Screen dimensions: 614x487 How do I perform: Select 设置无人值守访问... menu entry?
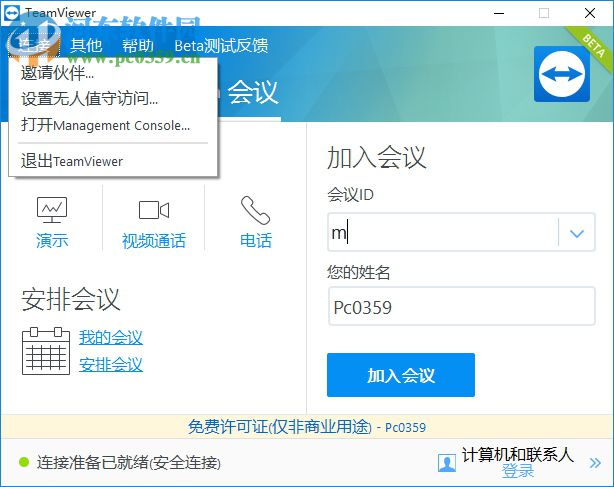[113, 99]
